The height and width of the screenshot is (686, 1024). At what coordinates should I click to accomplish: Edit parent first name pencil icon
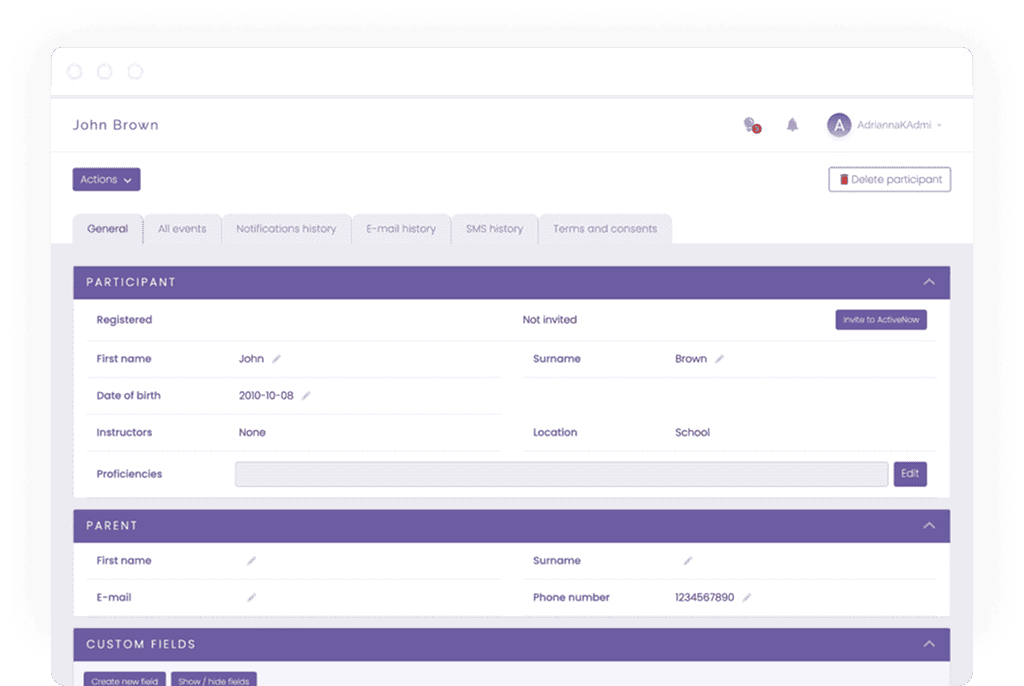[x=252, y=561]
